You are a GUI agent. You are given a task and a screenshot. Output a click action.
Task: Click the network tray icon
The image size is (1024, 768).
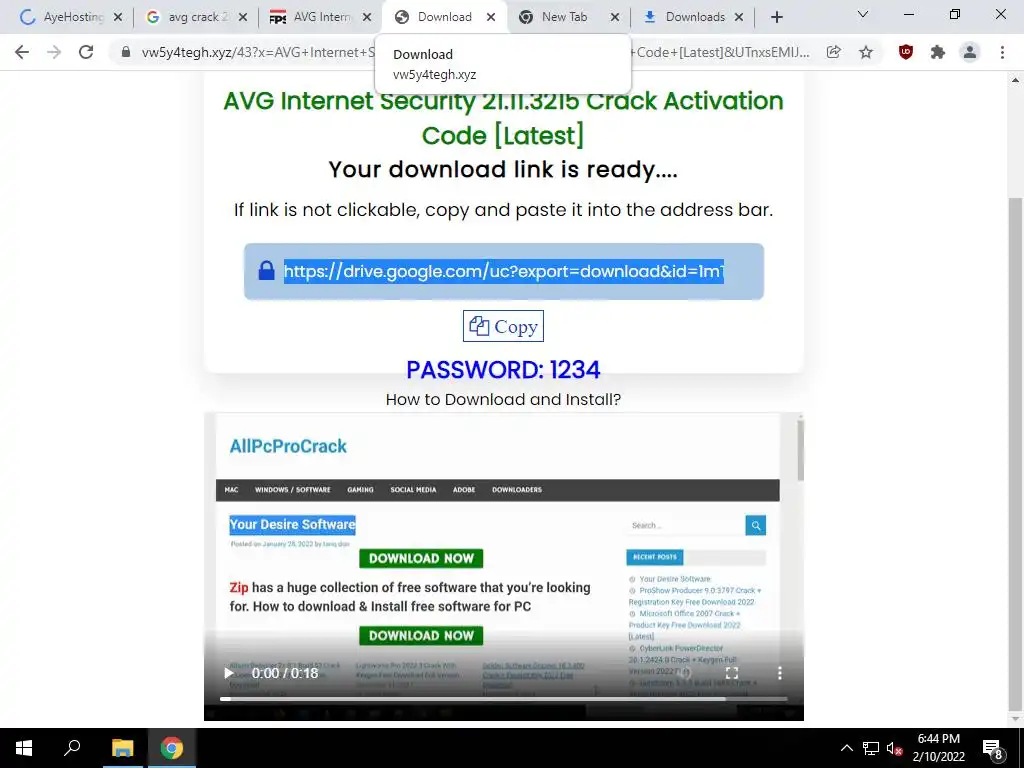coord(871,748)
